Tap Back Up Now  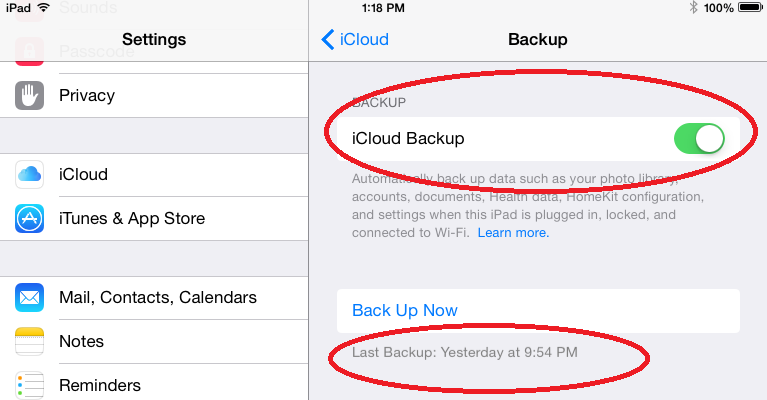405,310
